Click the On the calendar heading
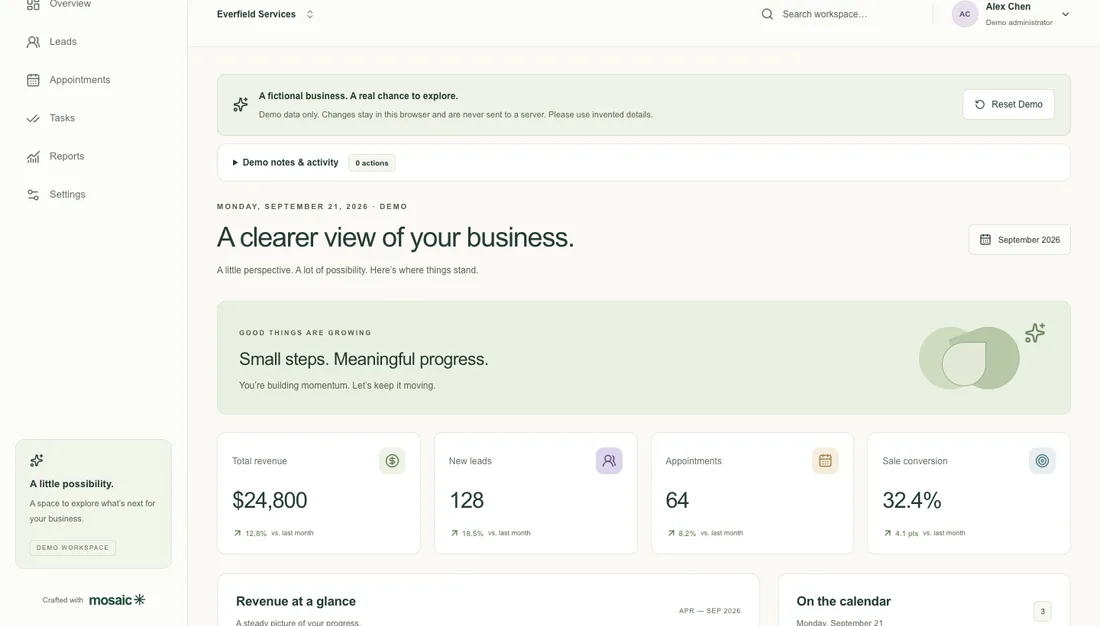The height and width of the screenshot is (626, 1100). [x=843, y=601]
